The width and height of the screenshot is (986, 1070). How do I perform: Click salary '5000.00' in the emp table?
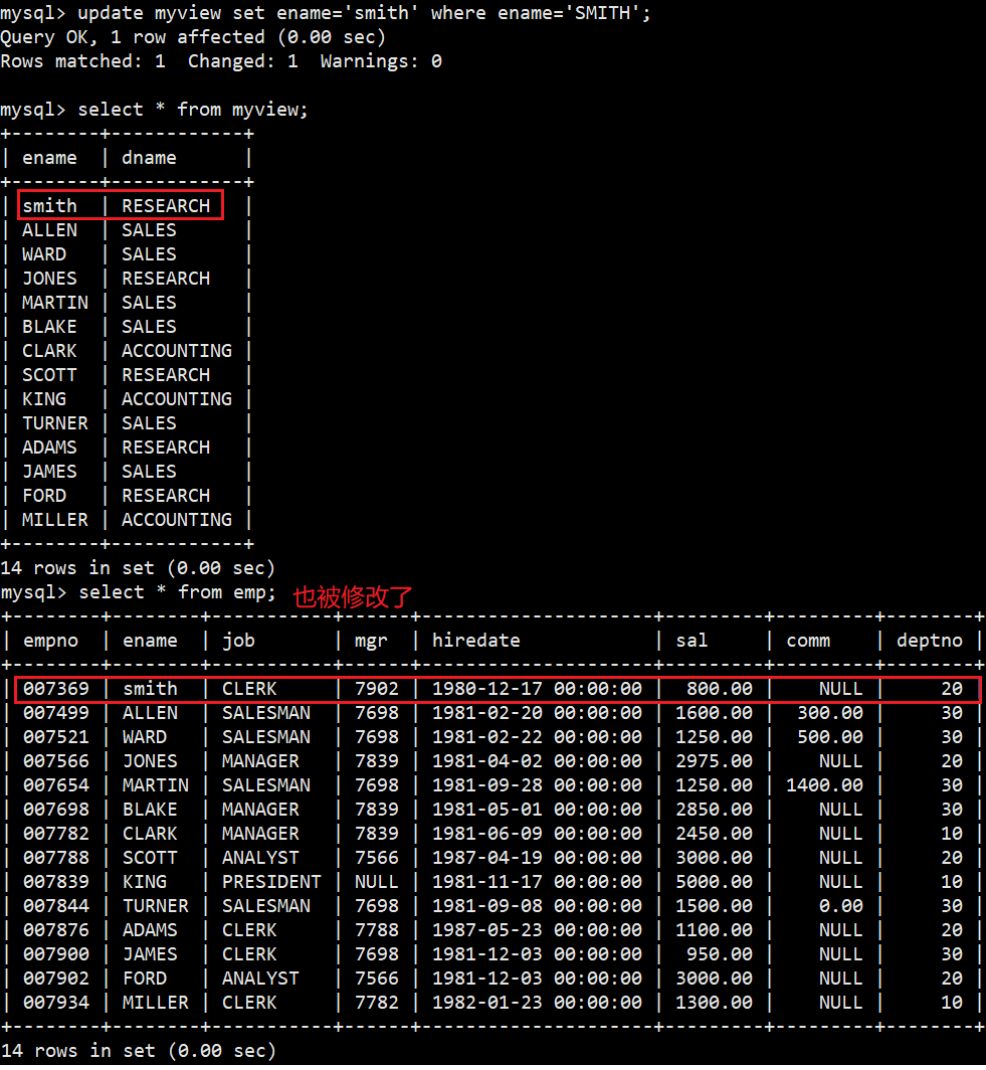714,882
